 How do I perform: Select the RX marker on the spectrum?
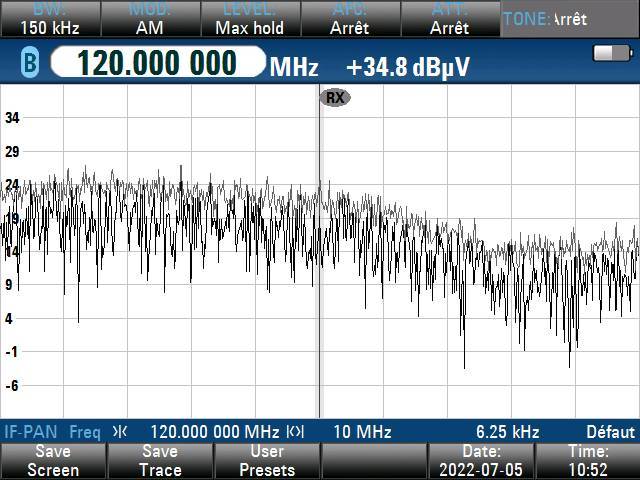pos(334,97)
